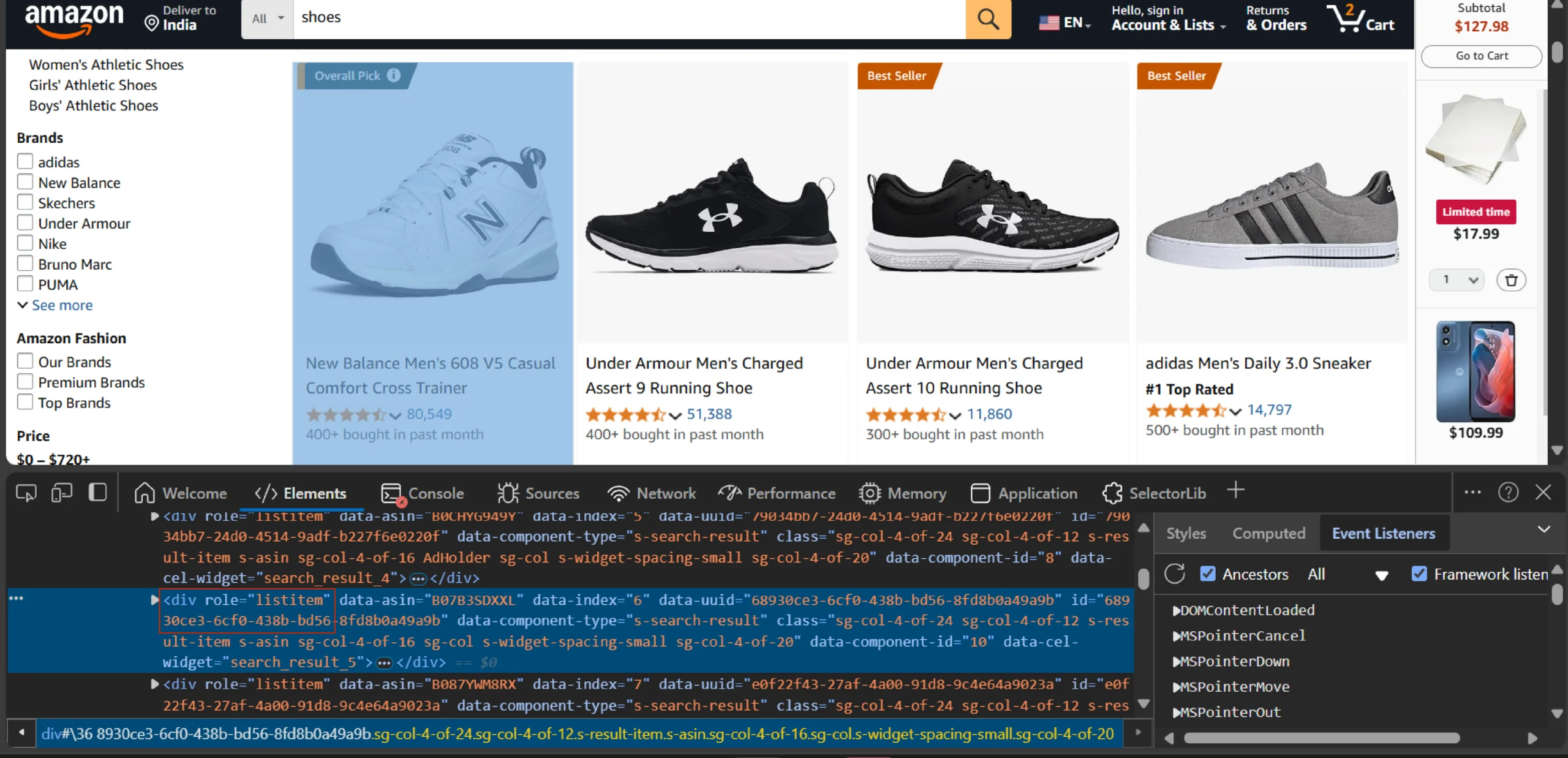Open Women's Athletic Shoes category link
The width and height of the screenshot is (1568, 758).
[x=106, y=64]
